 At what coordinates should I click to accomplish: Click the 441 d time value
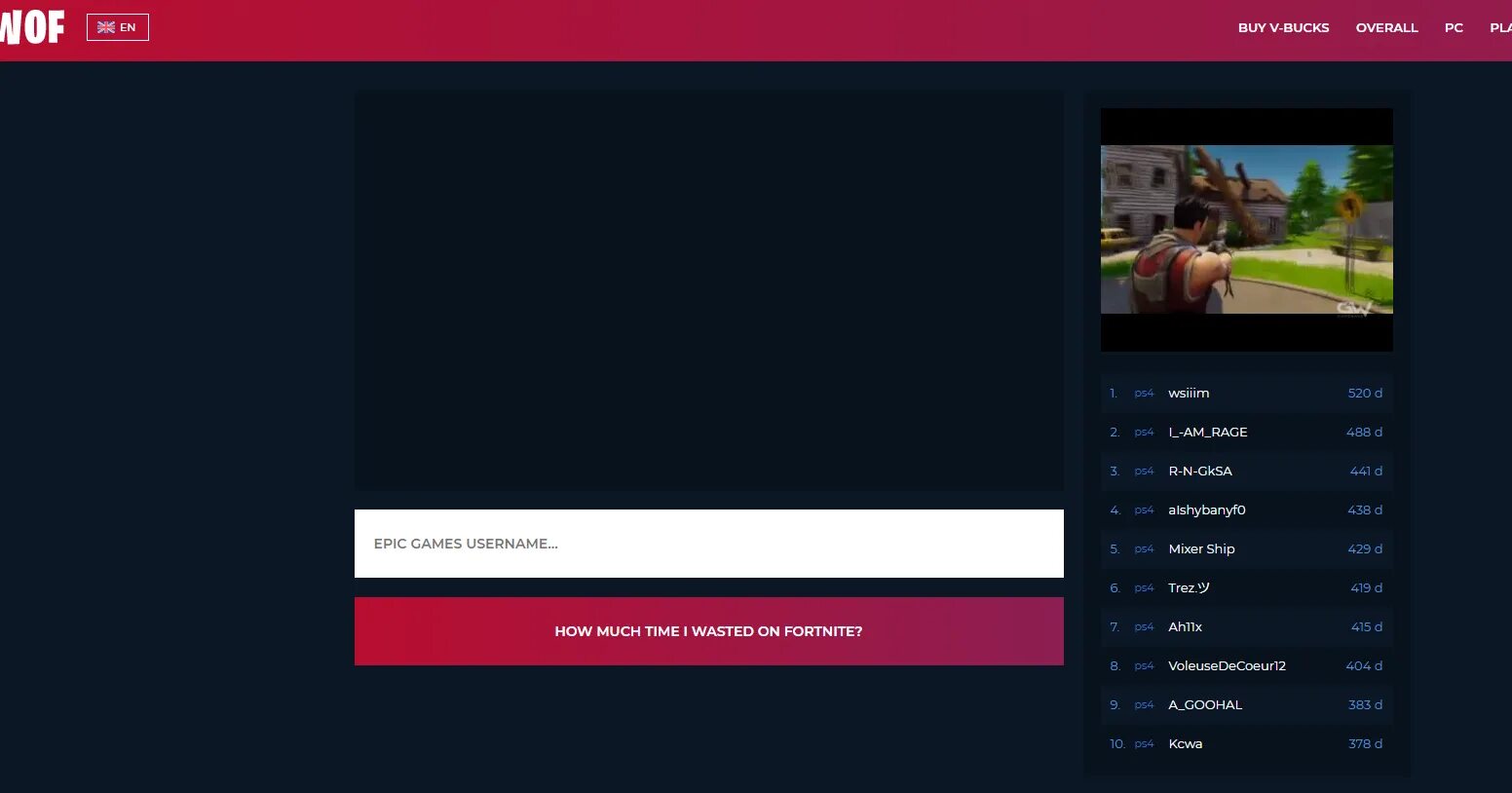point(1366,472)
